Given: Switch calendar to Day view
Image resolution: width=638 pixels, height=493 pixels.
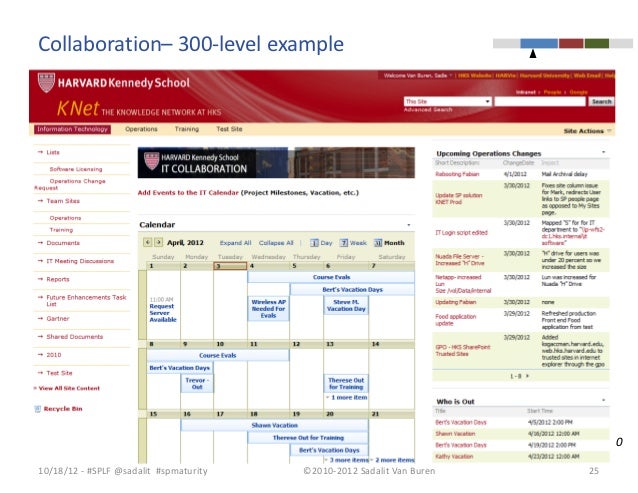Looking at the screenshot, I should 321,243.
